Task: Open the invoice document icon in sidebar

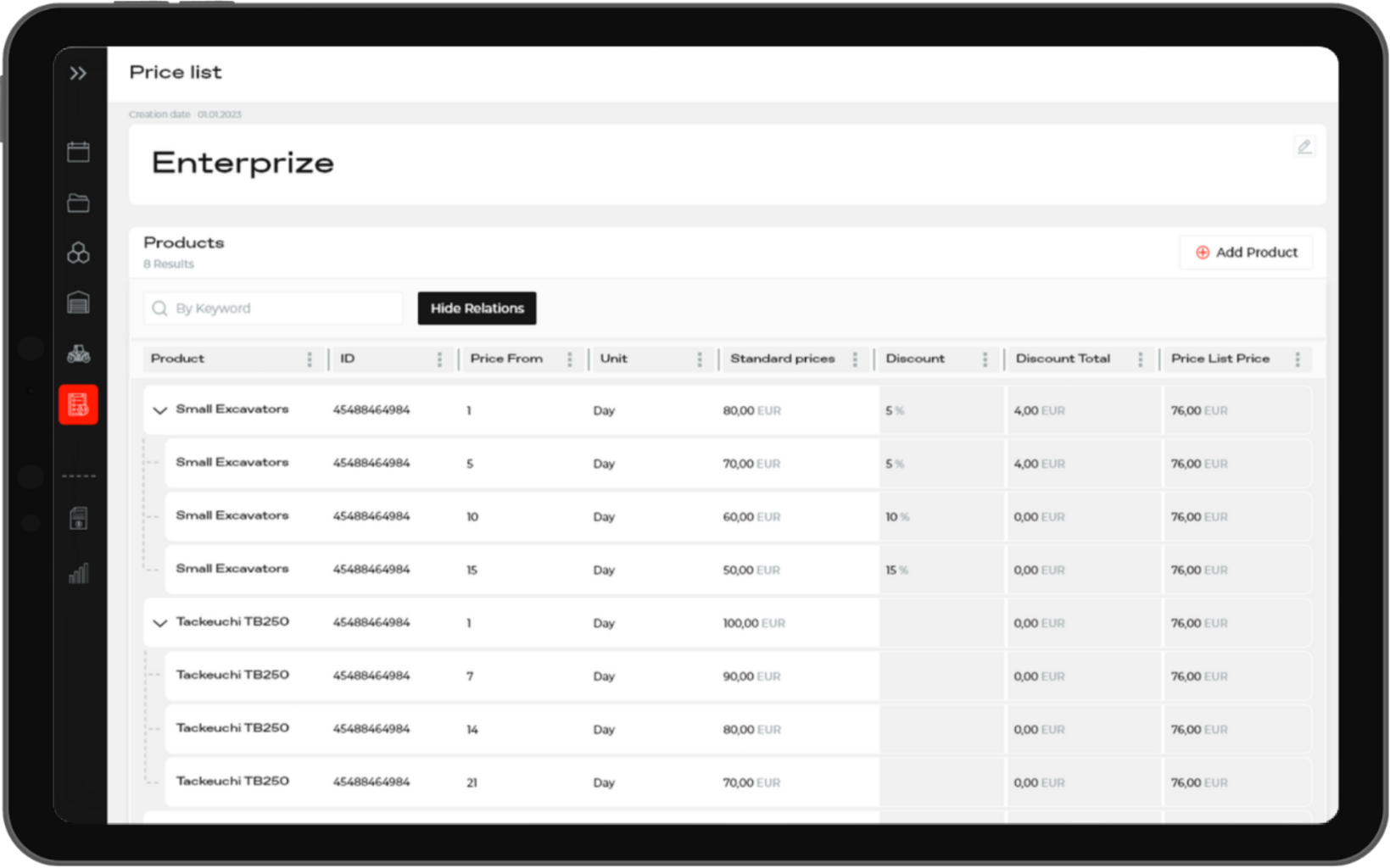Action: [78, 519]
